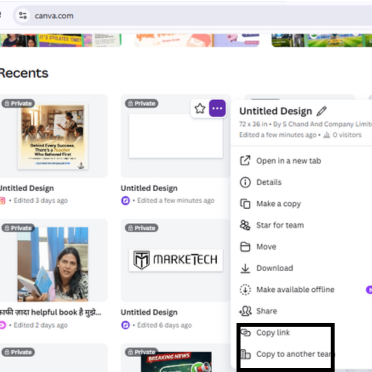Click whiteboard icon beside Edited a few minutes ago
Viewport: 372px width, 372px height.
125,201
